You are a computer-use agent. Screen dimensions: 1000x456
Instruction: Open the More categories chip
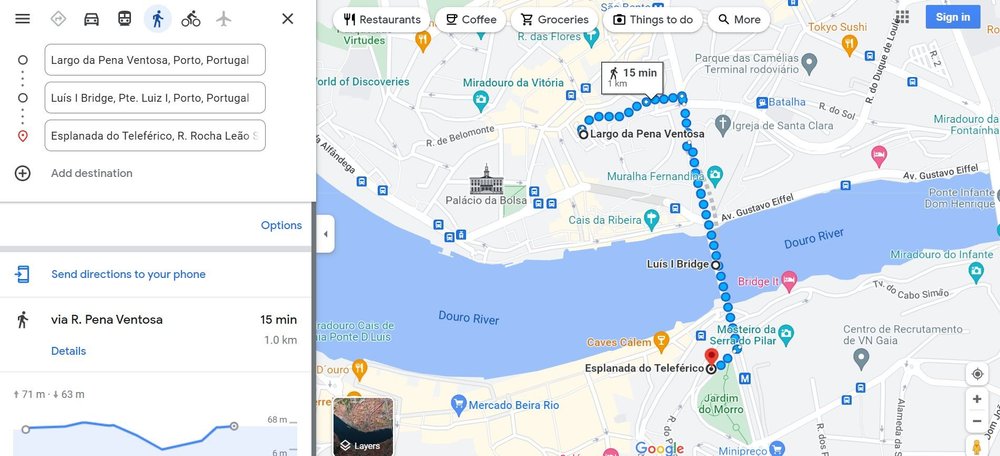click(x=739, y=20)
